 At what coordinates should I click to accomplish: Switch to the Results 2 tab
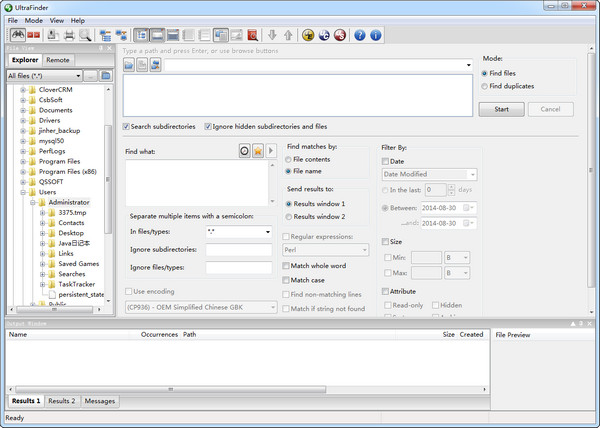tap(62, 401)
